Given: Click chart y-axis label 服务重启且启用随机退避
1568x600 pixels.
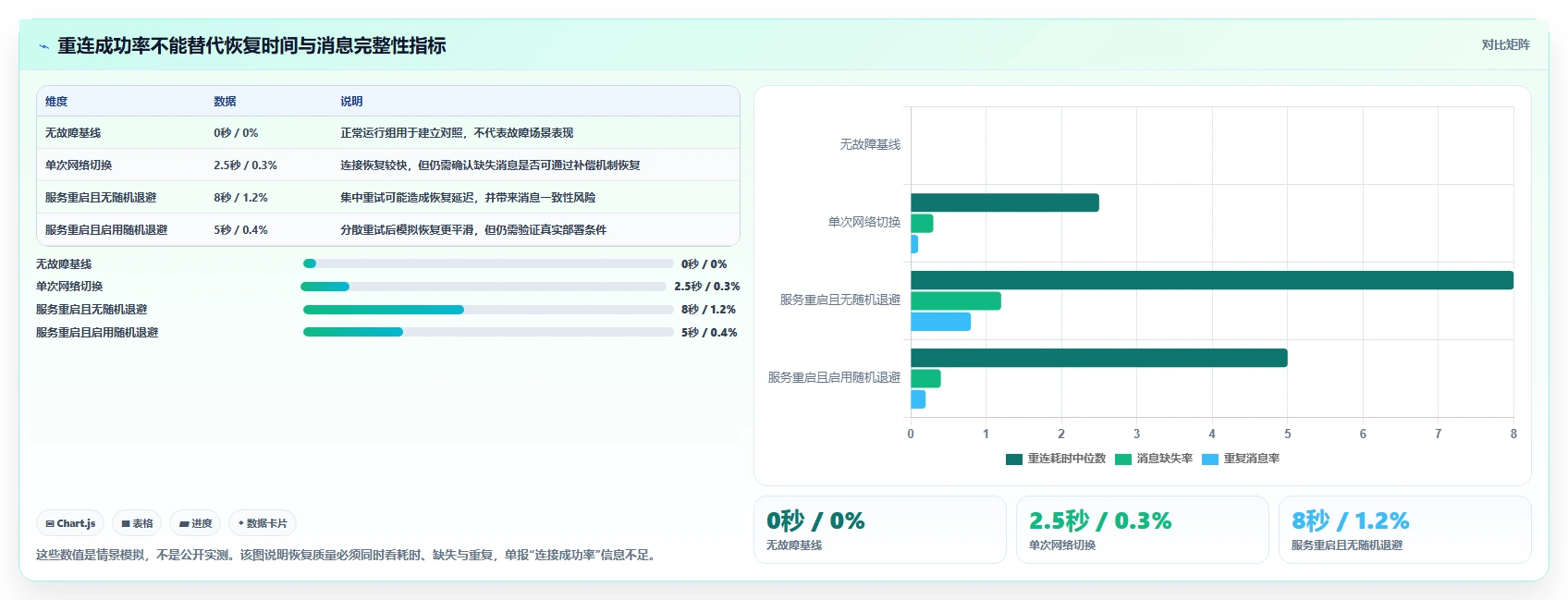Looking at the screenshot, I should click(x=834, y=378).
